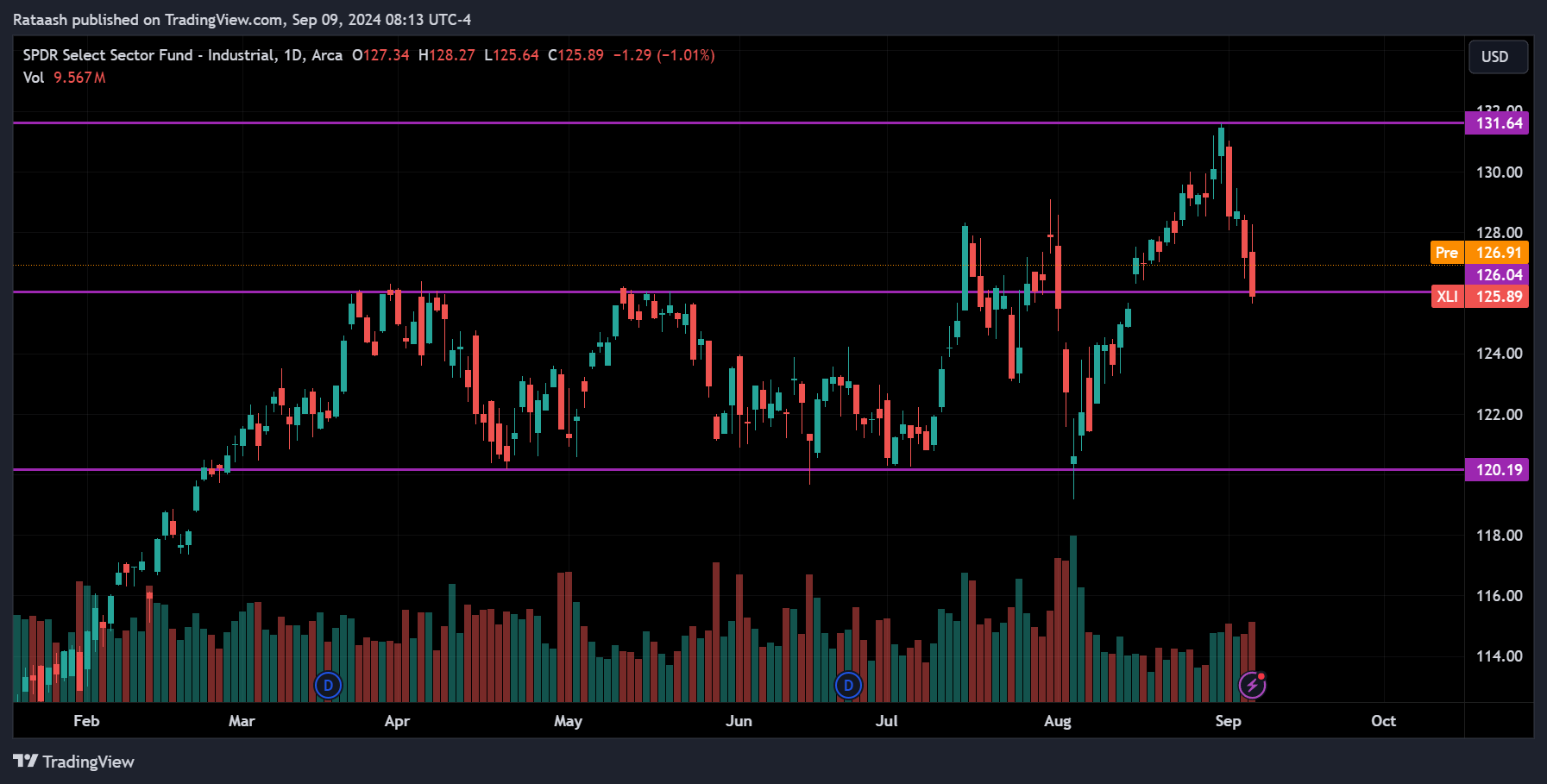This screenshot has height=784, width=1547.
Task: Click the Mar label on time axis
Action: coord(242,721)
